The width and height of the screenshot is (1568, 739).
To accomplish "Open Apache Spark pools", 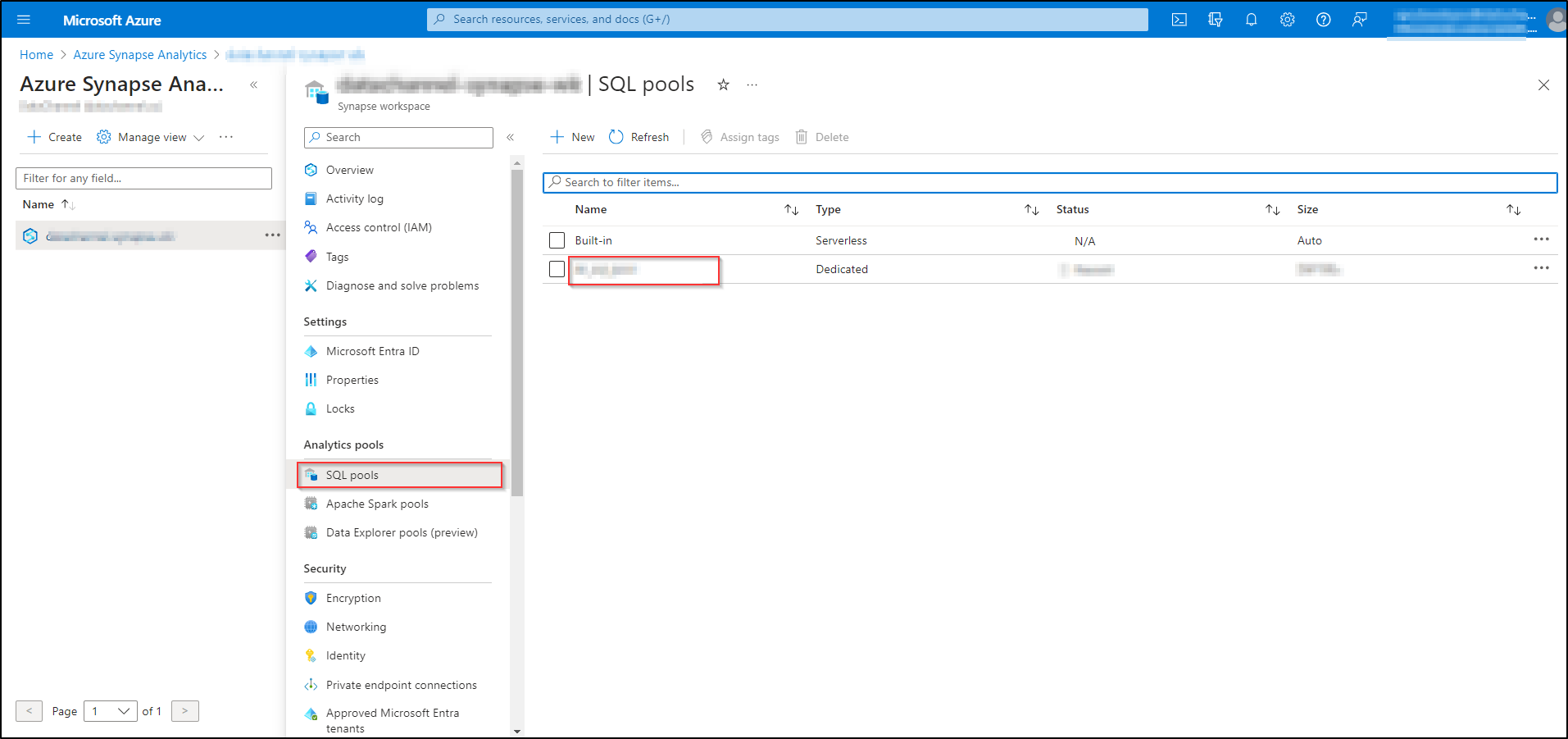I will 377,504.
